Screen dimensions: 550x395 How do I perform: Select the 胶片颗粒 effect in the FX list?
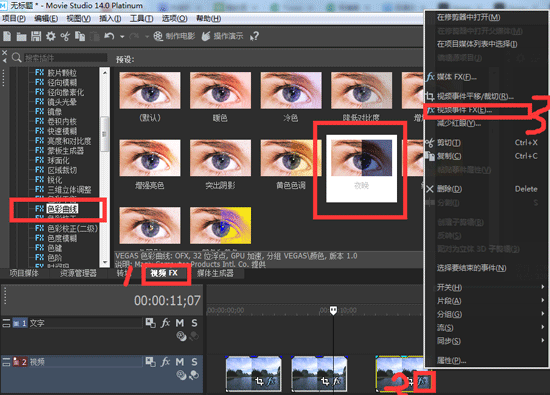[x=56, y=73]
